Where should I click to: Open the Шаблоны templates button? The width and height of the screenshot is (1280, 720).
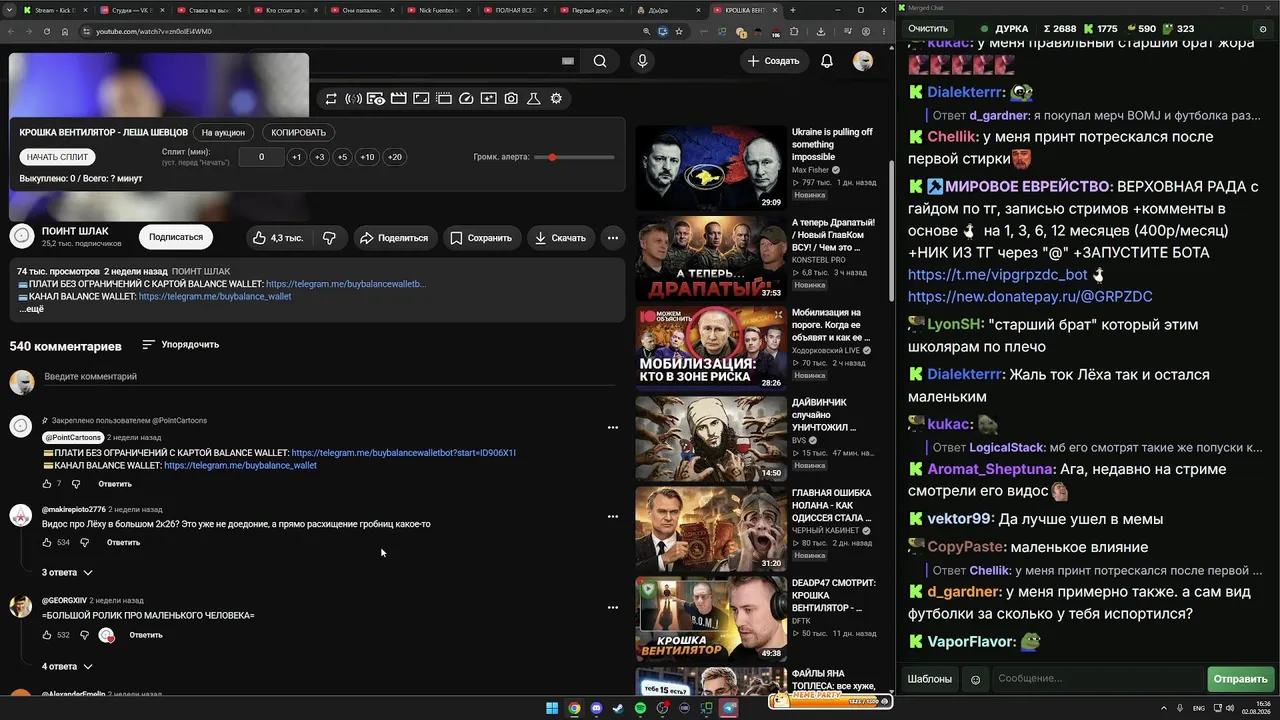pyautogui.click(x=929, y=679)
